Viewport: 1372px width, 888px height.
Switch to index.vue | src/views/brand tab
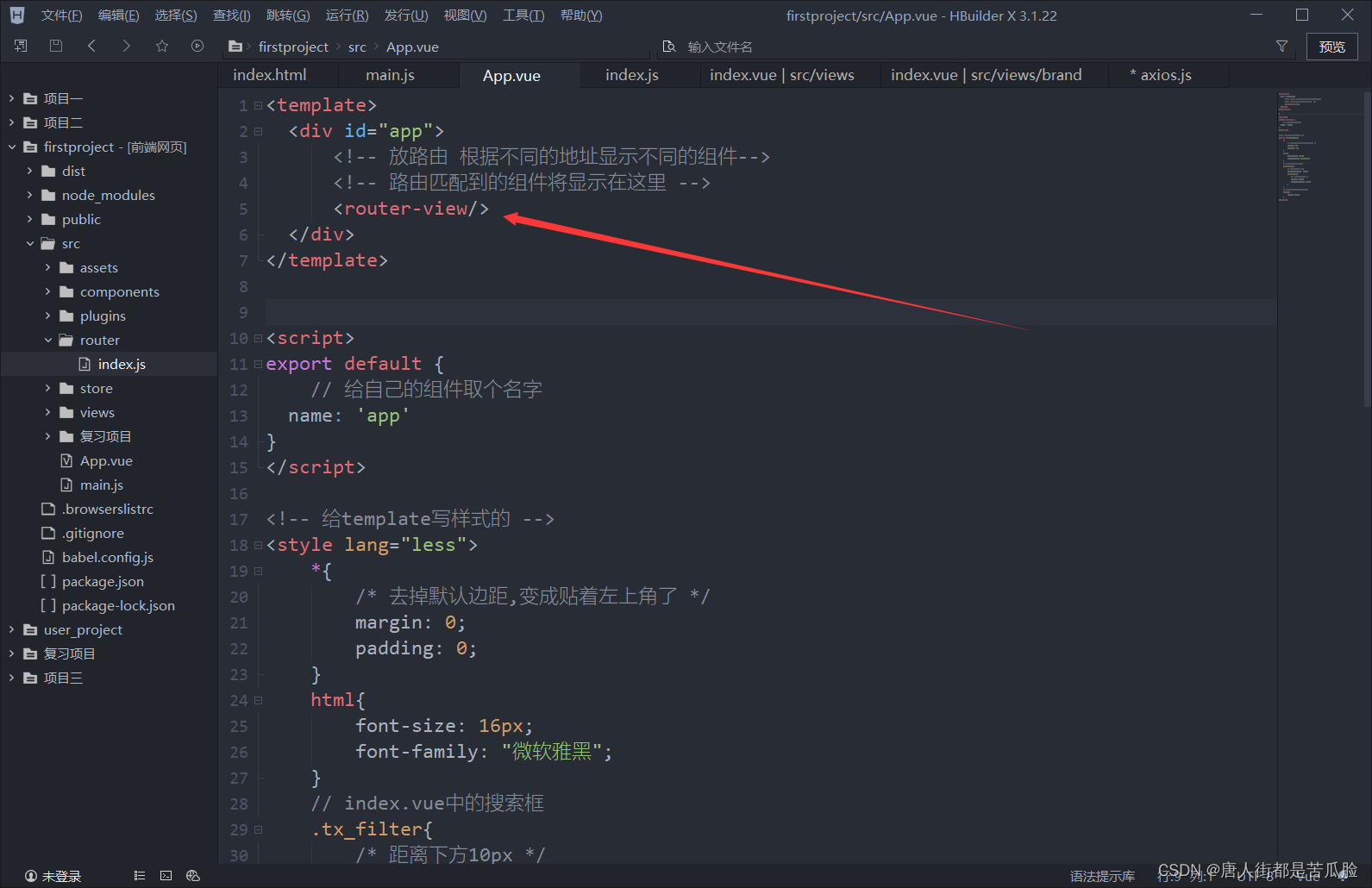click(987, 75)
